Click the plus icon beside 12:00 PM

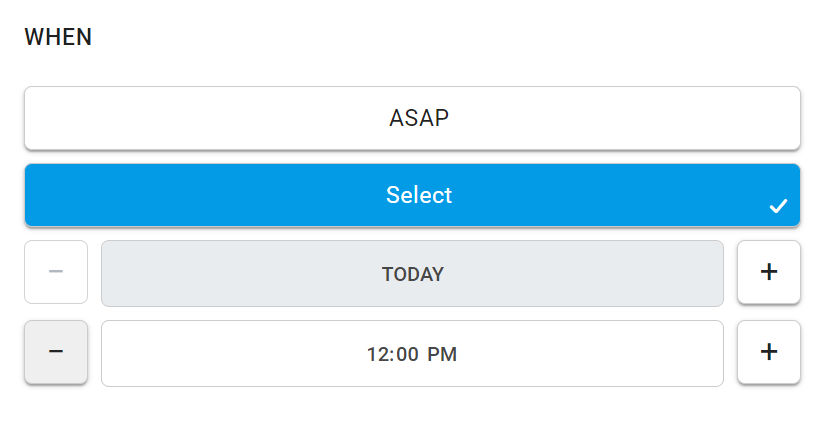(x=769, y=352)
